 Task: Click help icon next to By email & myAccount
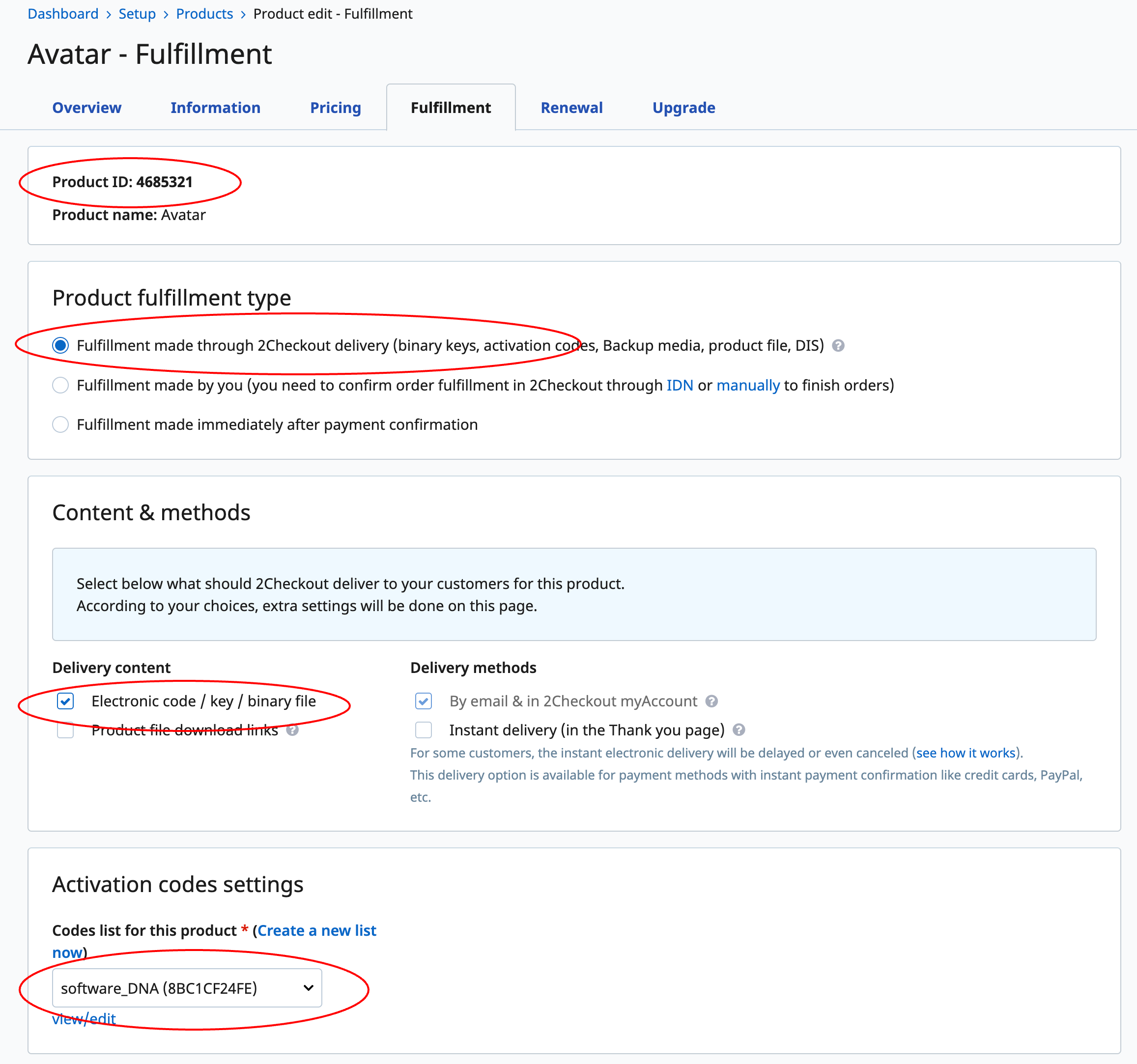pos(711,701)
